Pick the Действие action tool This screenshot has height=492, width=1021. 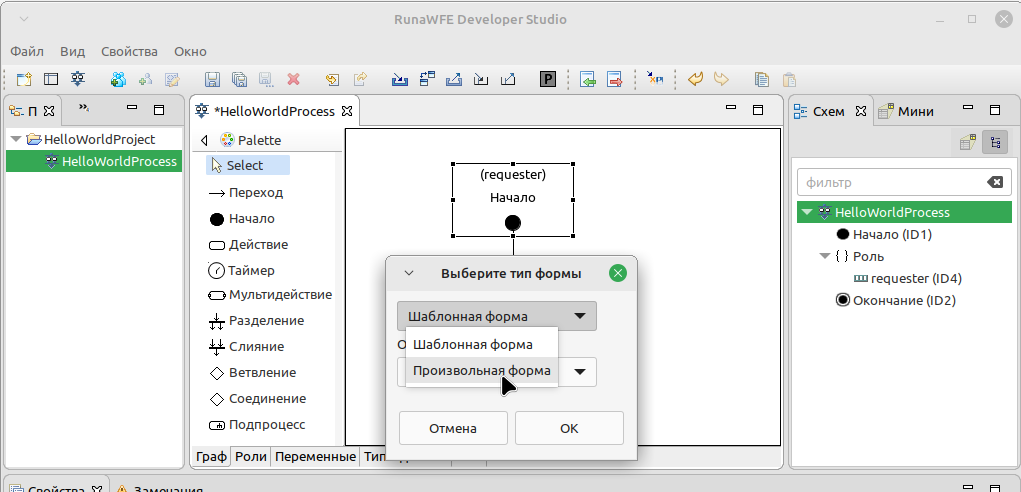pos(248,245)
